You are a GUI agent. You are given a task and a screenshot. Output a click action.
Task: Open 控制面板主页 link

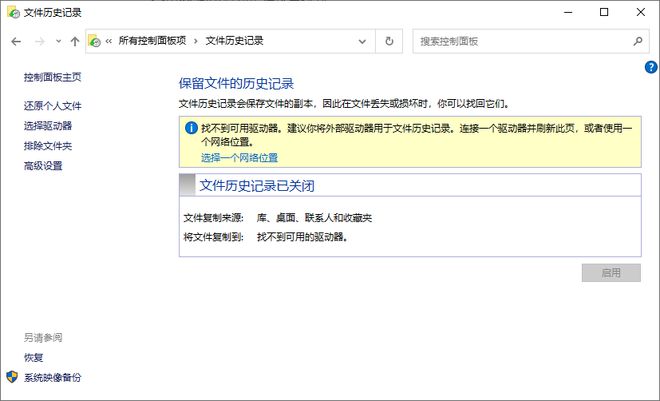[x=53, y=77]
